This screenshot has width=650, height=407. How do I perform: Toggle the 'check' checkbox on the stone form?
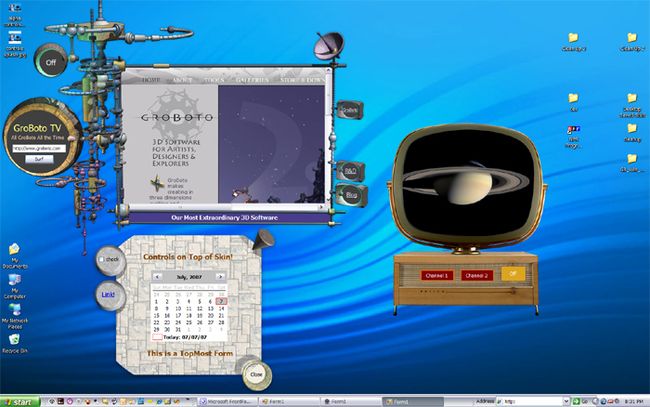[x=102, y=259]
